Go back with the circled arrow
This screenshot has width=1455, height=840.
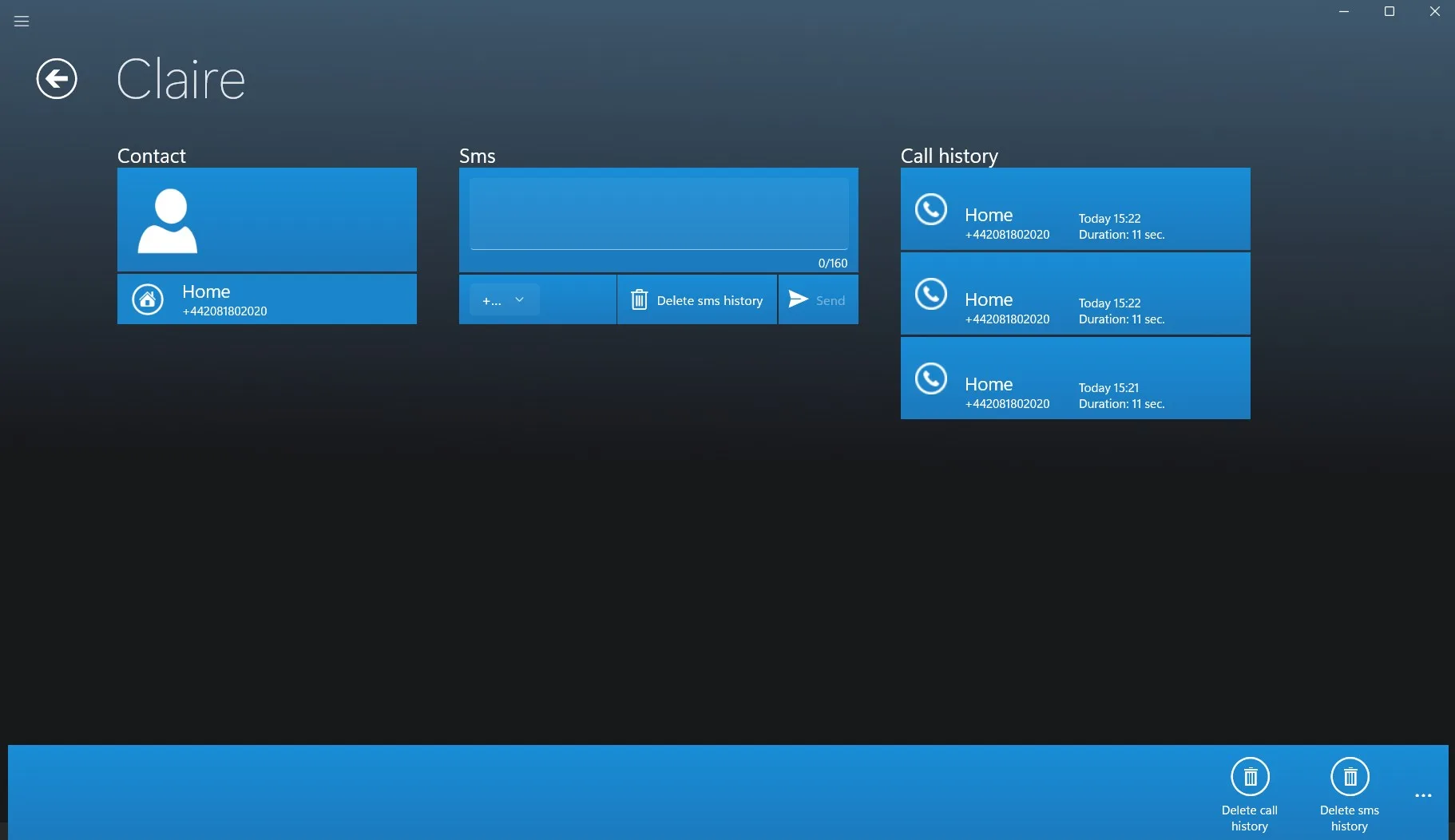coord(57,79)
